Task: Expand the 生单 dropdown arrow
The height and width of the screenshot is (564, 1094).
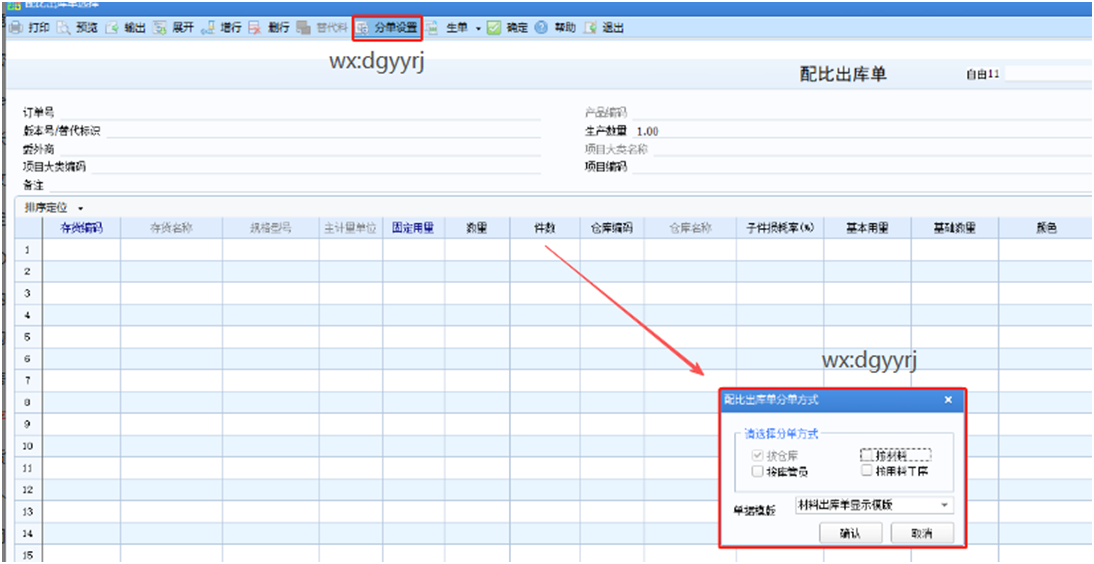Action: [478, 29]
